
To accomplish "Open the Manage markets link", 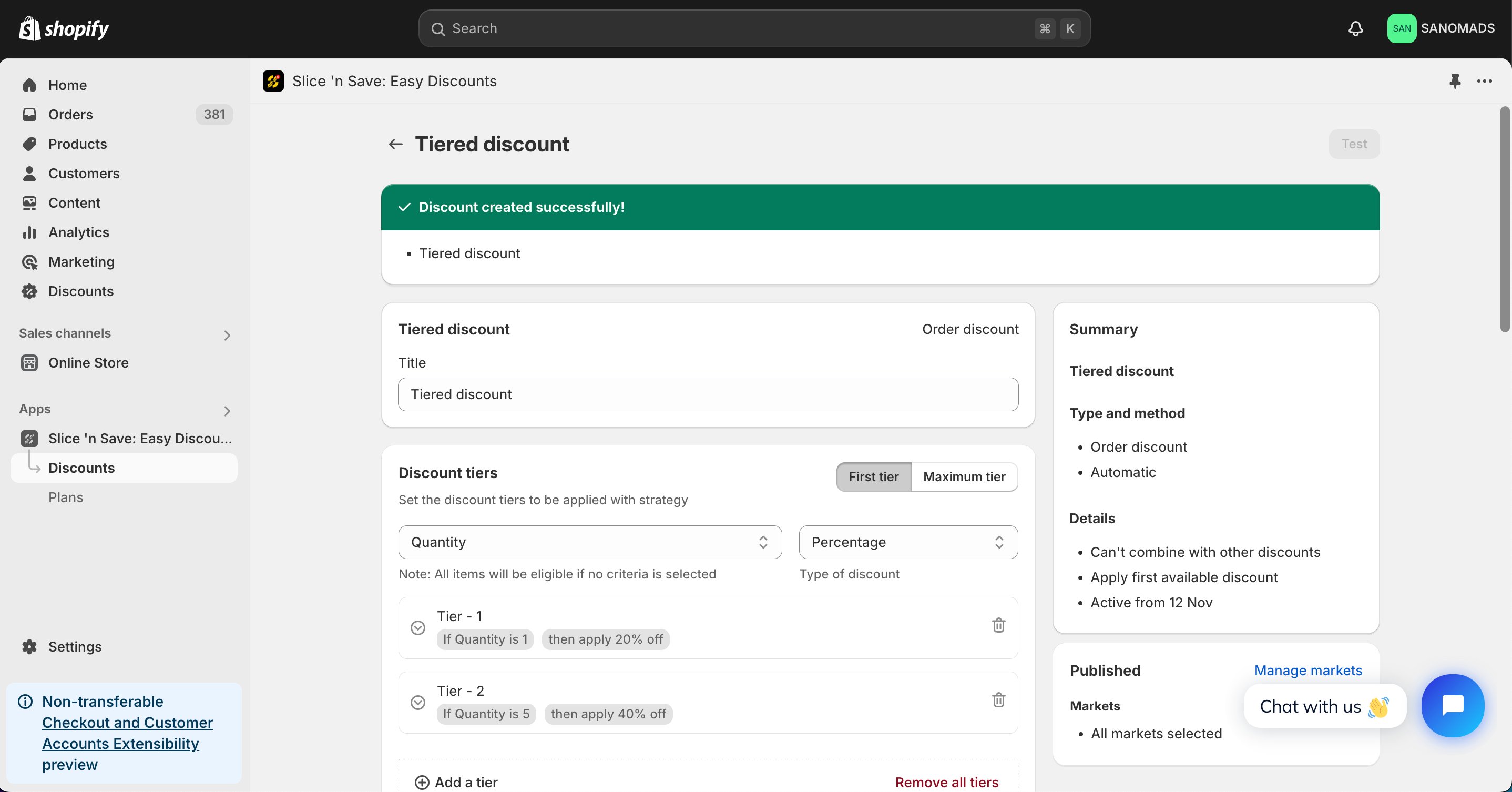I will (1307, 671).
